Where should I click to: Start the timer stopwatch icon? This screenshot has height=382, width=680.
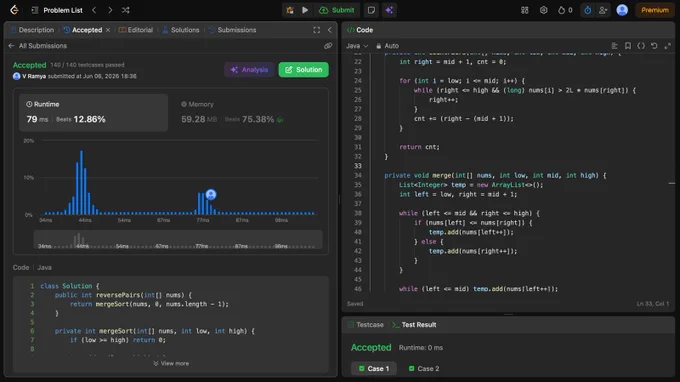pos(588,10)
